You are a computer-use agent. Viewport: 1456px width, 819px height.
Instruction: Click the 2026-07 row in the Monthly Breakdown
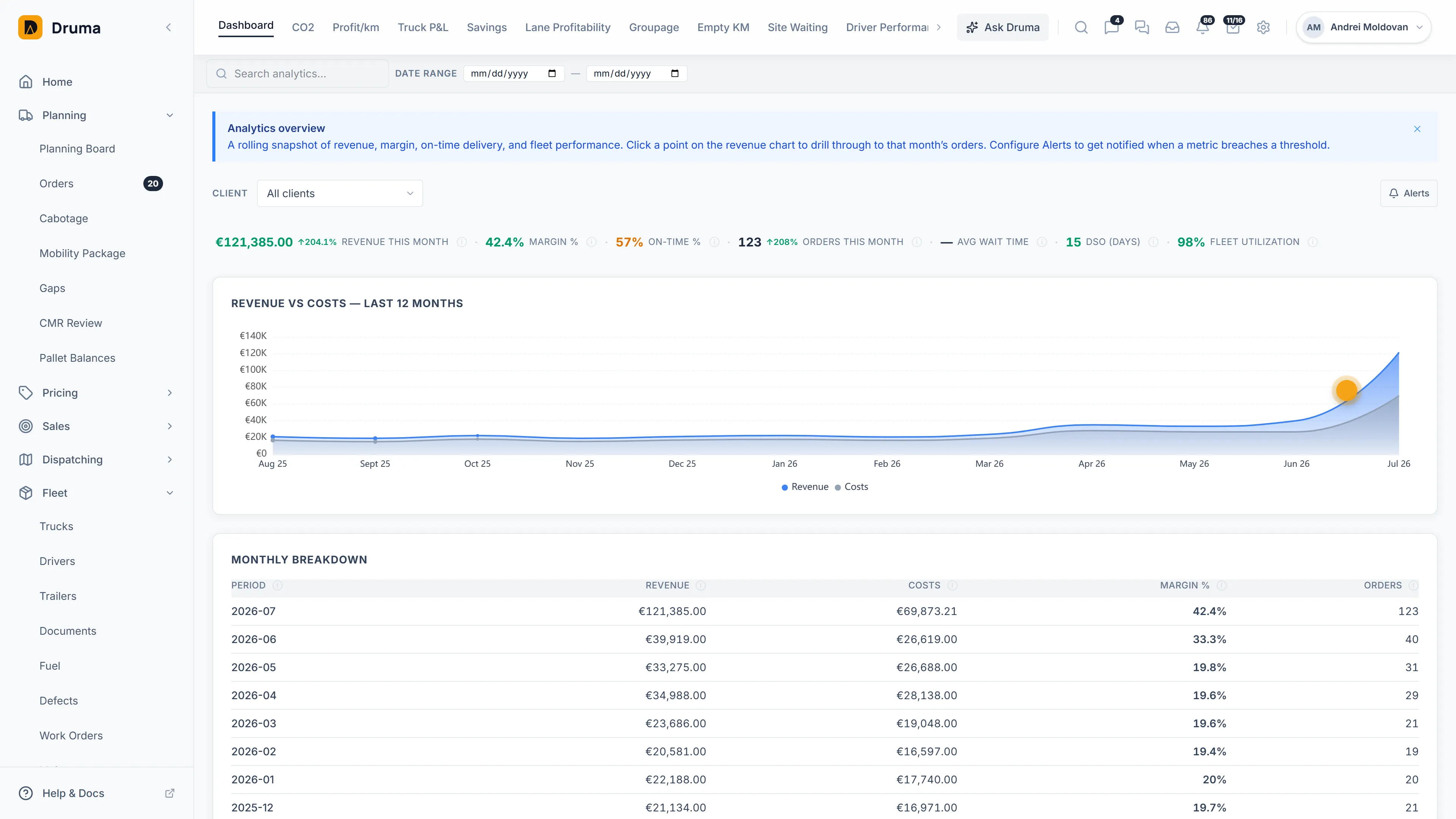825,612
